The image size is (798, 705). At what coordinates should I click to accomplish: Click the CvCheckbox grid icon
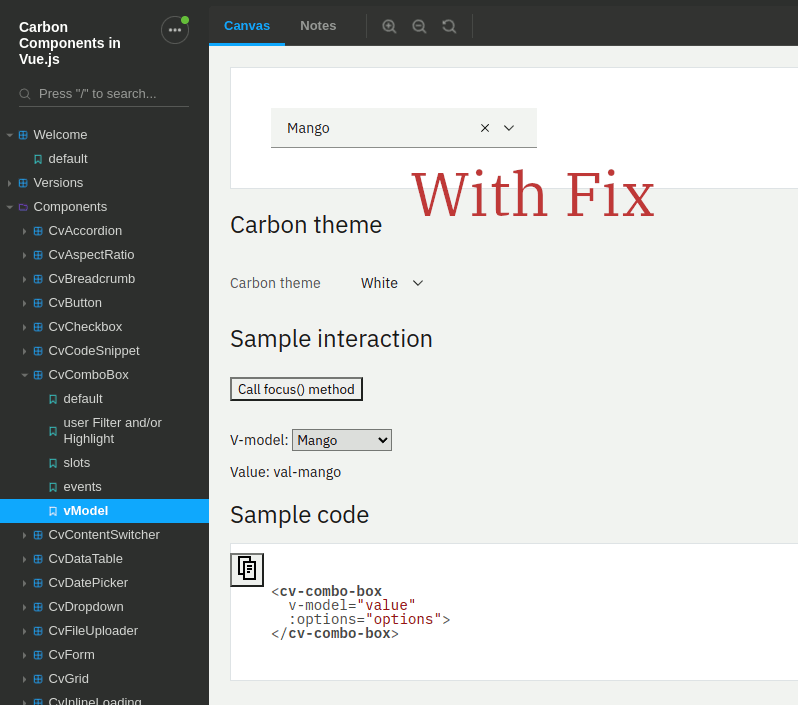point(38,327)
